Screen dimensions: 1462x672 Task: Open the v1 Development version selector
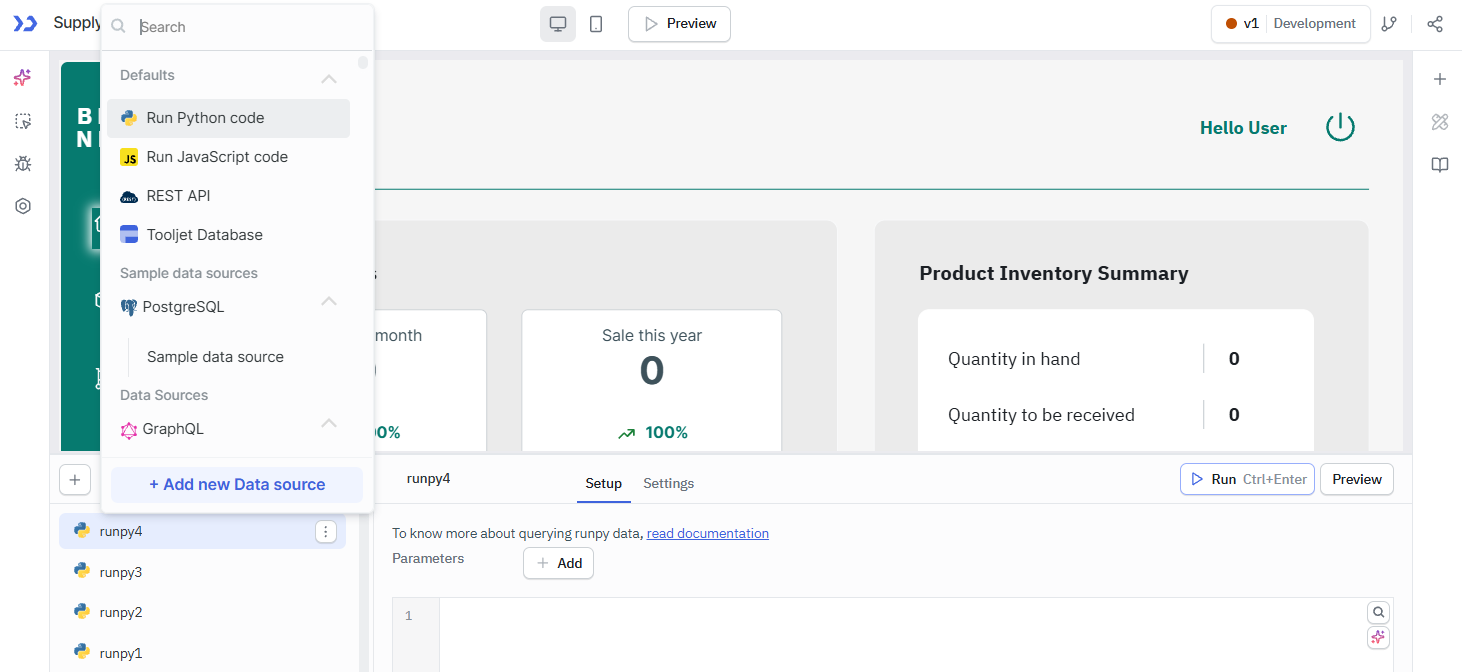[1290, 24]
